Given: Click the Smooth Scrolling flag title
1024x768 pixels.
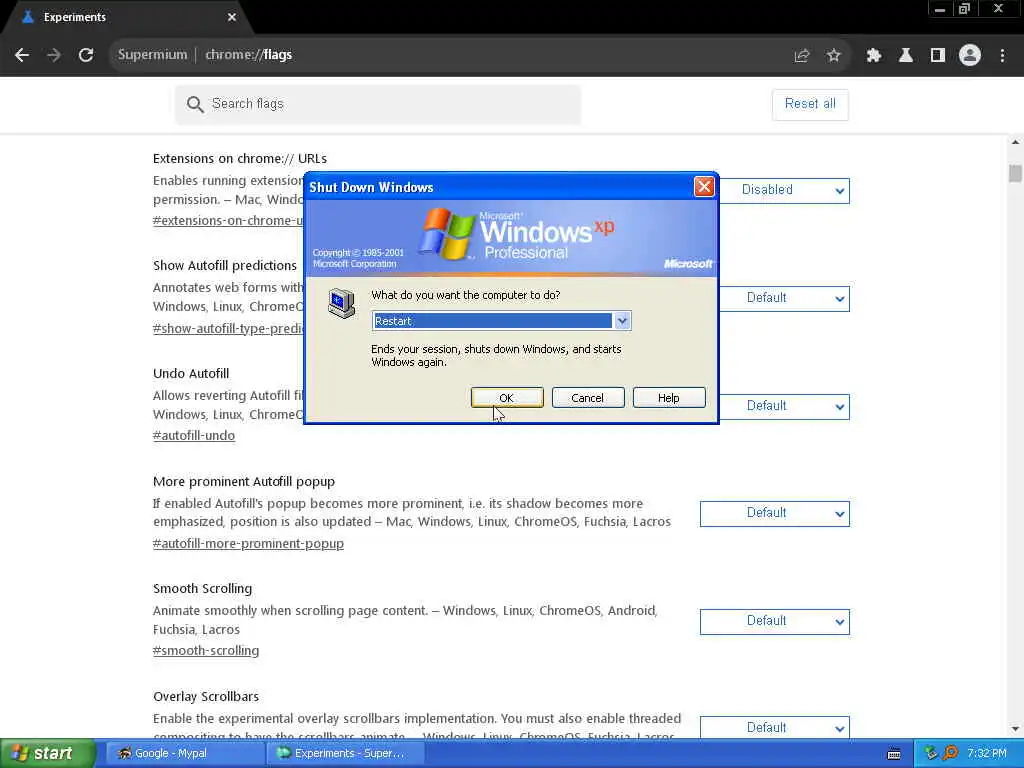Looking at the screenshot, I should (x=202, y=588).
